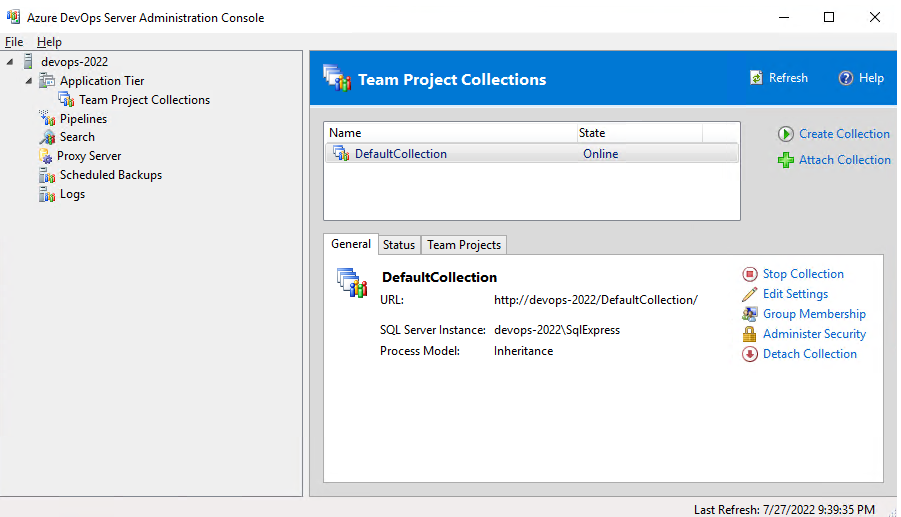The width and height of the screenshot is (901, 517).
Task: Click the Group Membership icon
Action: (x=749, y=314)
